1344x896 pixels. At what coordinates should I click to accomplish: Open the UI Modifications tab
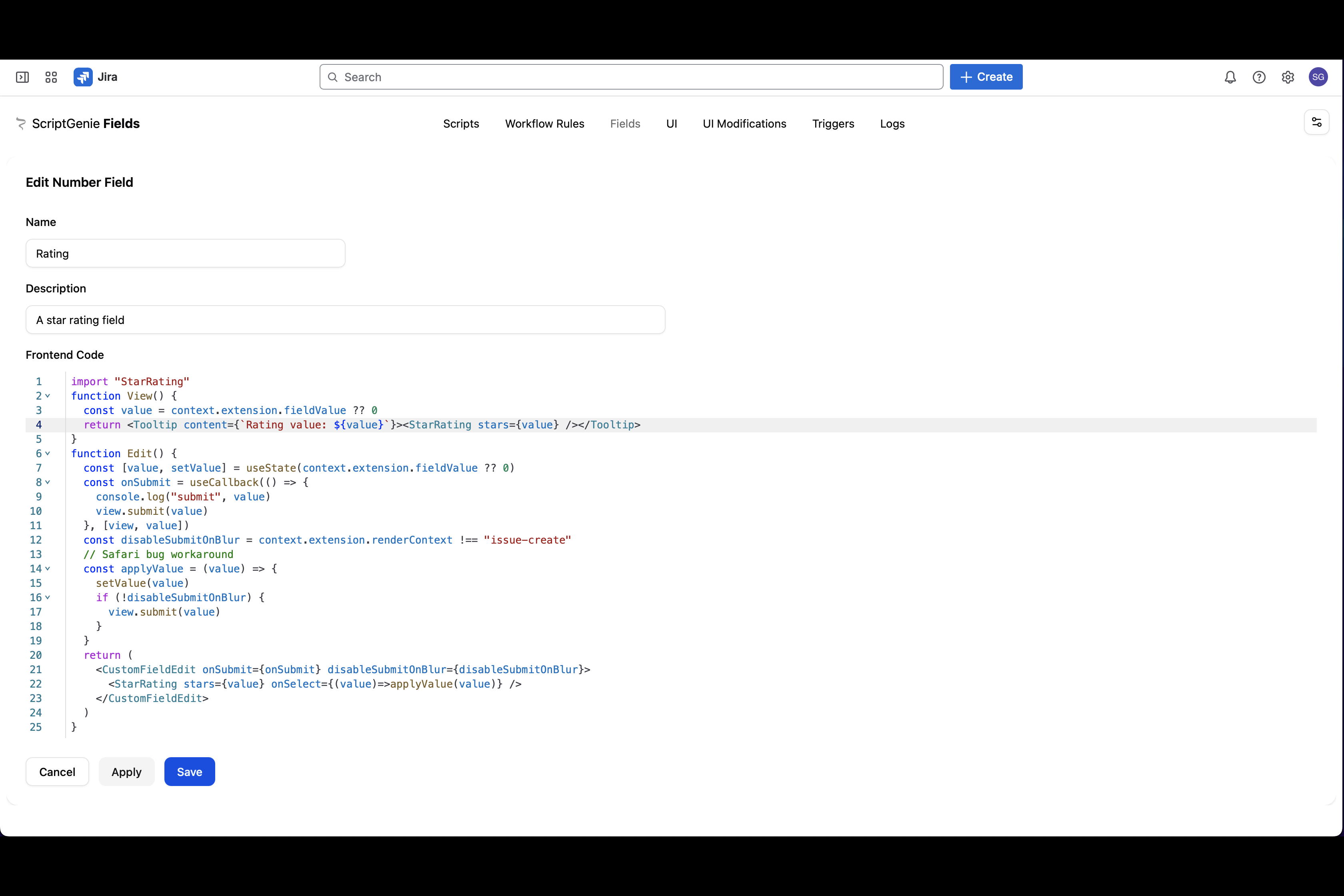(x=744, y=124)
